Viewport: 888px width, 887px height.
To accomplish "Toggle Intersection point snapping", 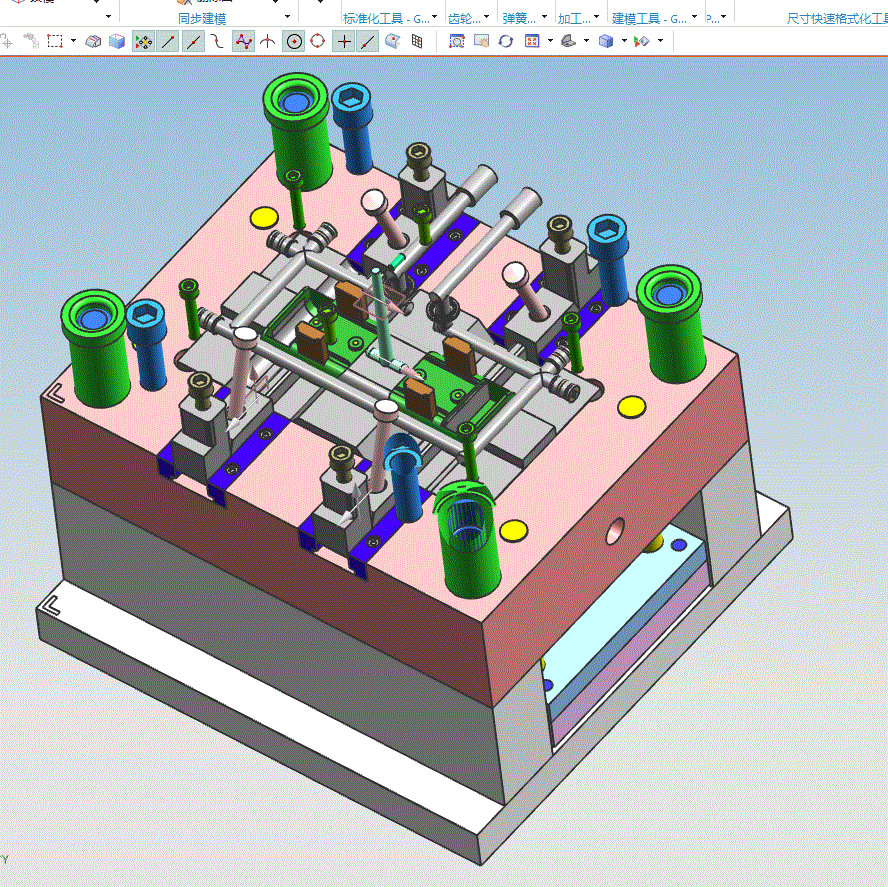I will click(x=268, y=41).
